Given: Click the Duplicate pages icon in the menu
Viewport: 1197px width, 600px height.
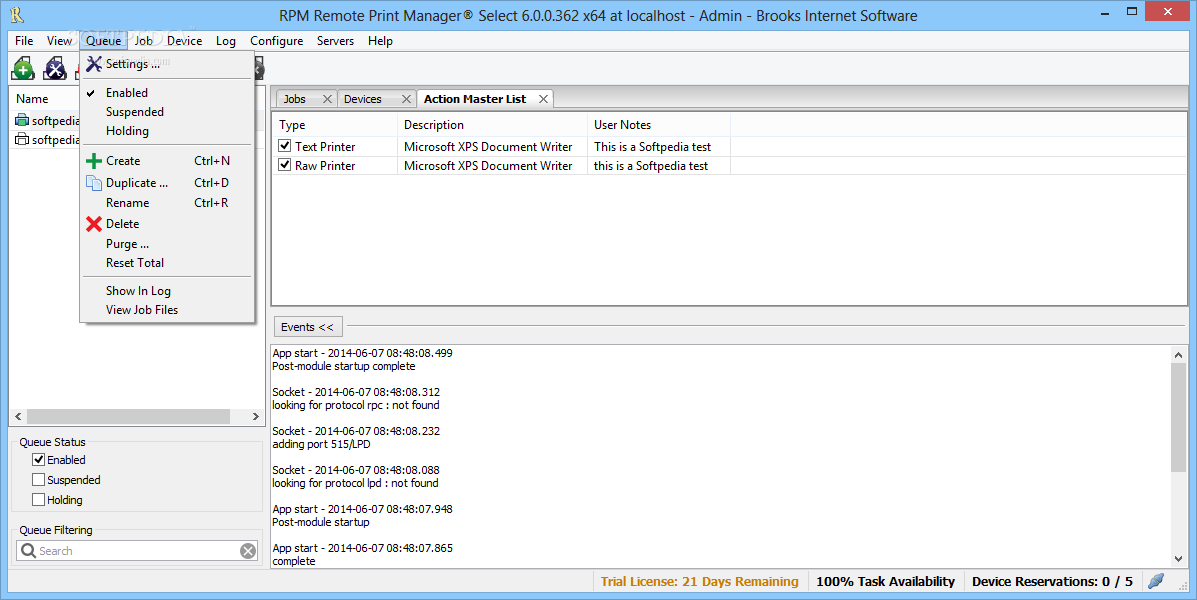Looking at the screenshot, I should pyautogui.click(x=94, y=183).
